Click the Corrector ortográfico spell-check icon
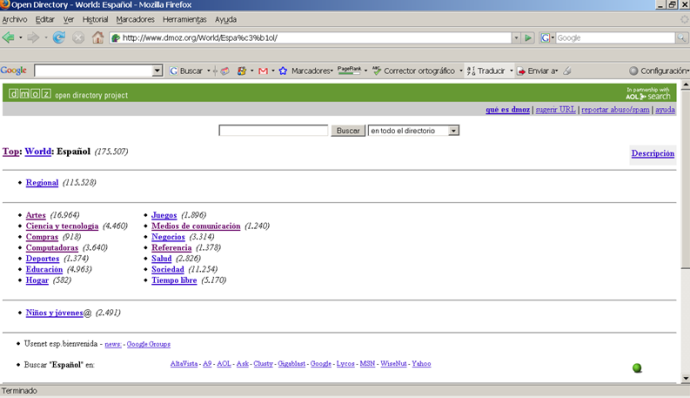The width and height of the screenshot is (690, 398). point(376,71)
